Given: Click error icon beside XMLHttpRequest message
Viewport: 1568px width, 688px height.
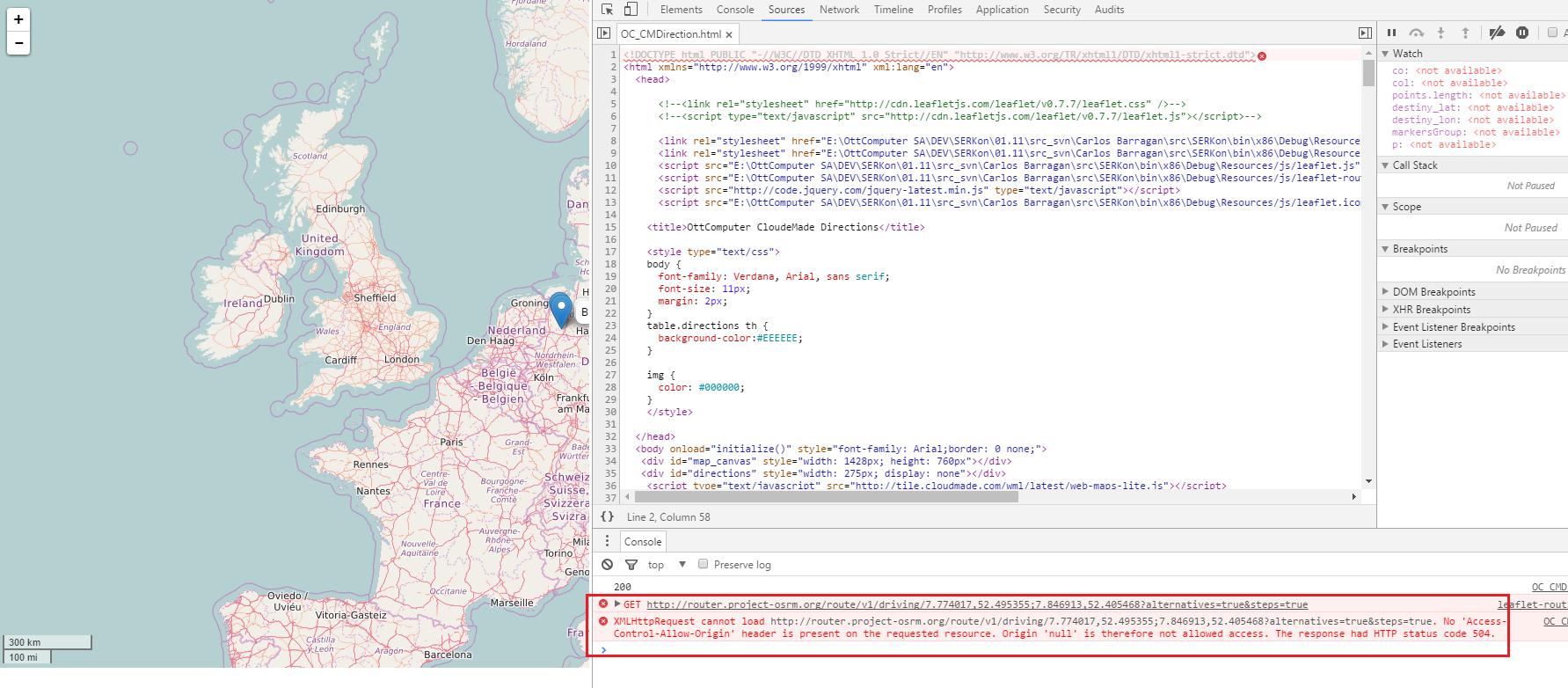Looking at the screenshot, I should (603, 621).
